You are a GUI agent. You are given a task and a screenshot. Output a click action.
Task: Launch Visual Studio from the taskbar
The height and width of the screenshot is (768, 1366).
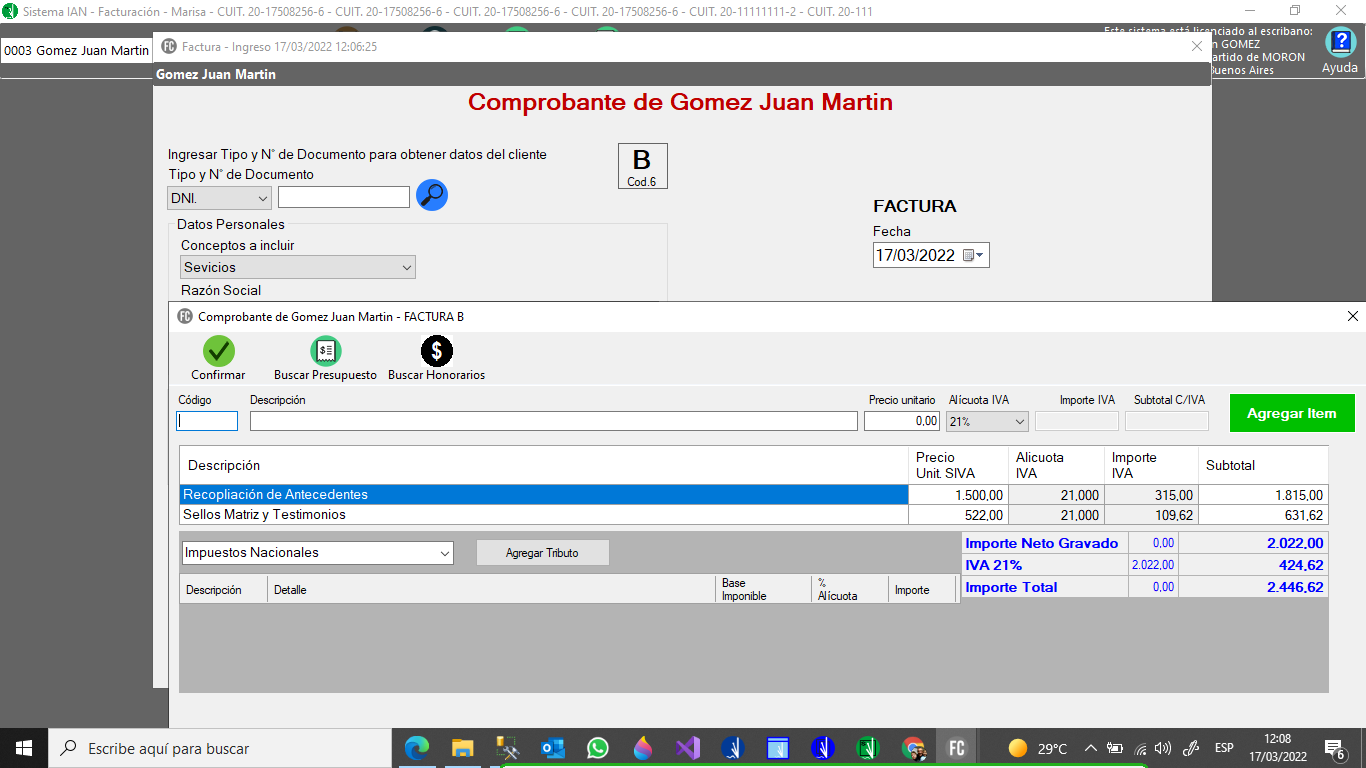(x=686, y=748)
